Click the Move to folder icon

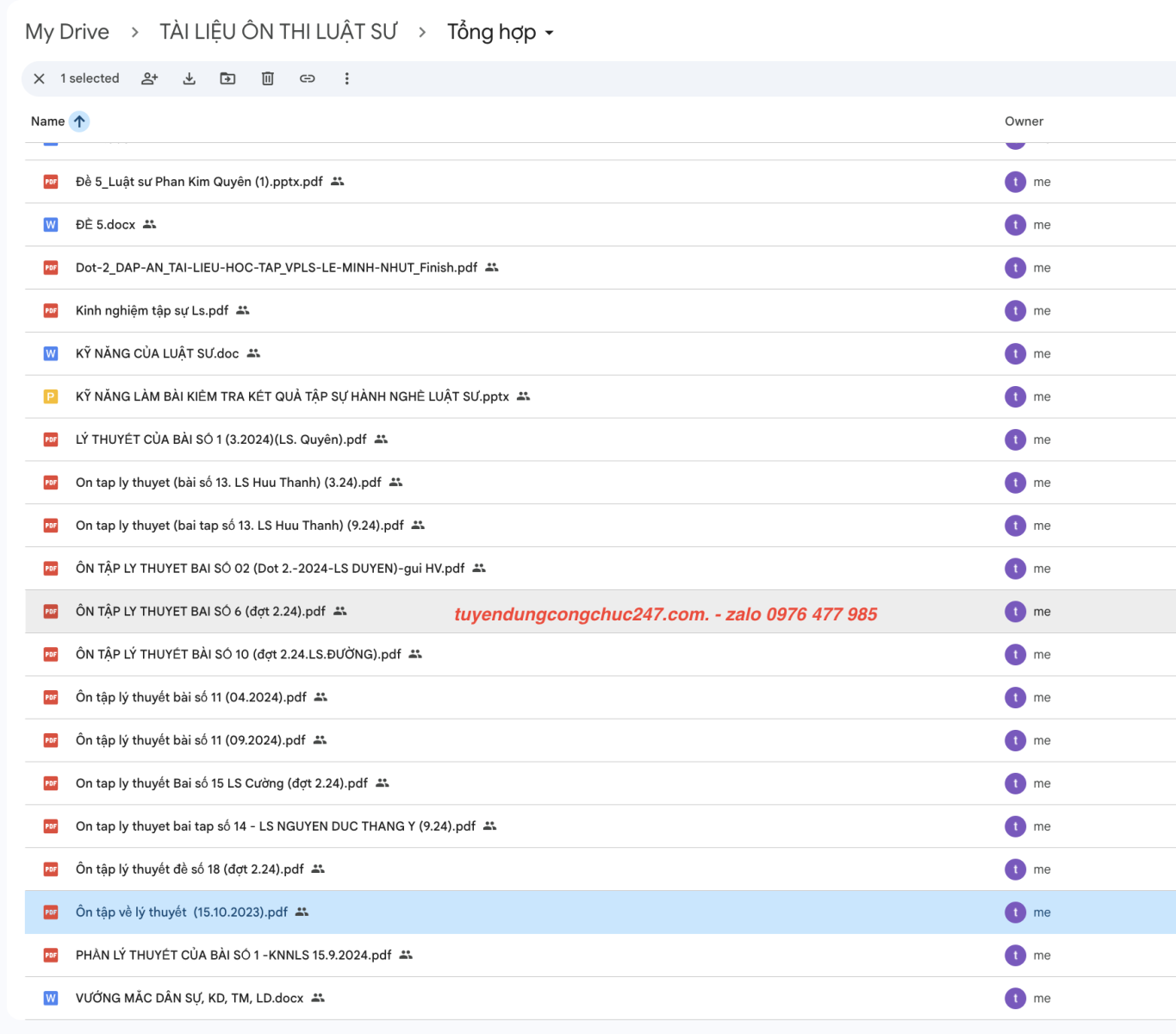pos(227,78)
